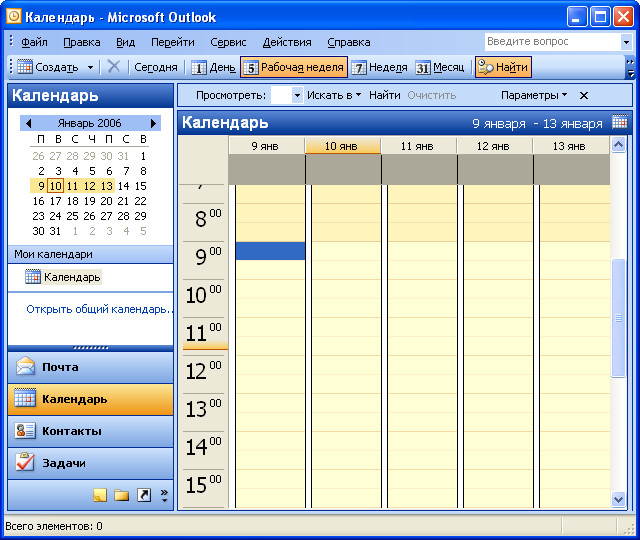The width and height of the screenshot is (640, 540).
Task: Click the Folder List icon
Action: 122,495
